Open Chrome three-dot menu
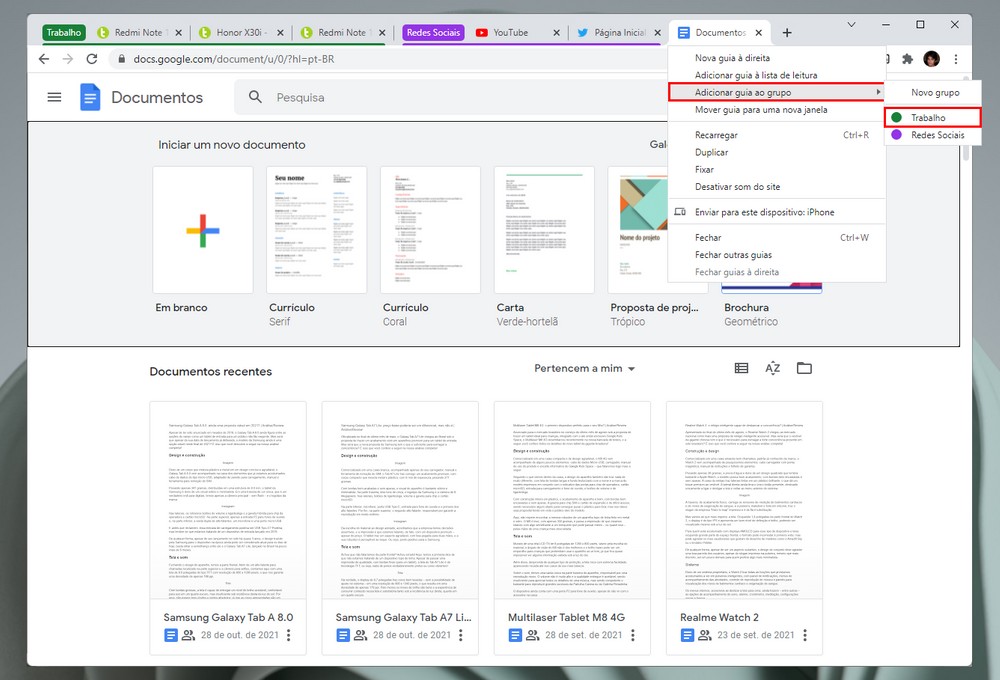 point(955,59)
